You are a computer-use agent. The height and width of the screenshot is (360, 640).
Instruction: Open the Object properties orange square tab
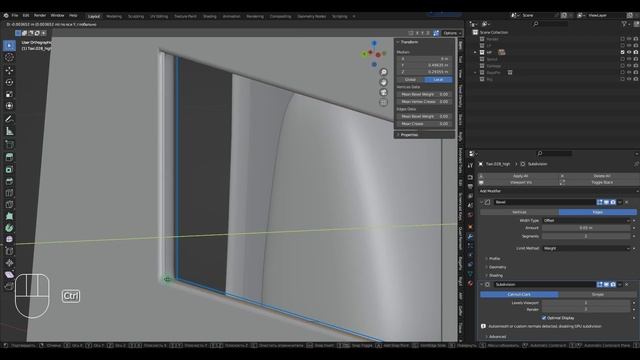[470, 227]
